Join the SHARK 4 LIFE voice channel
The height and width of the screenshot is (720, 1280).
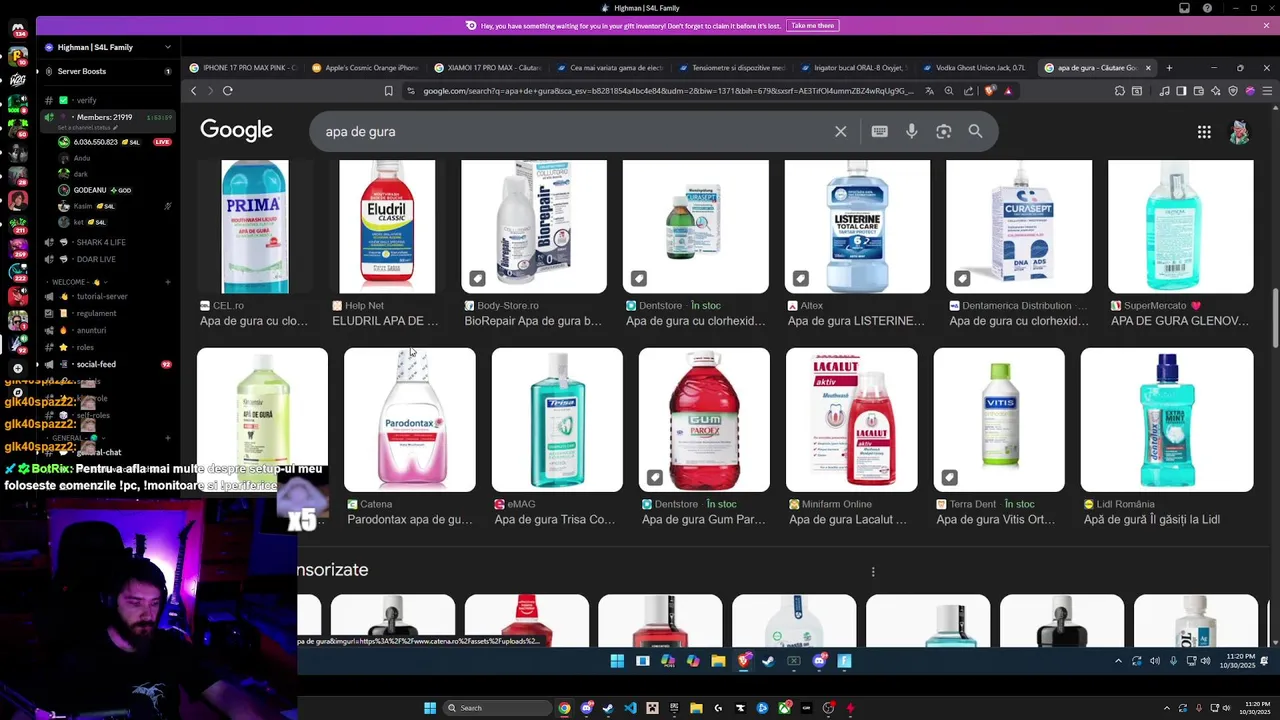101,242
